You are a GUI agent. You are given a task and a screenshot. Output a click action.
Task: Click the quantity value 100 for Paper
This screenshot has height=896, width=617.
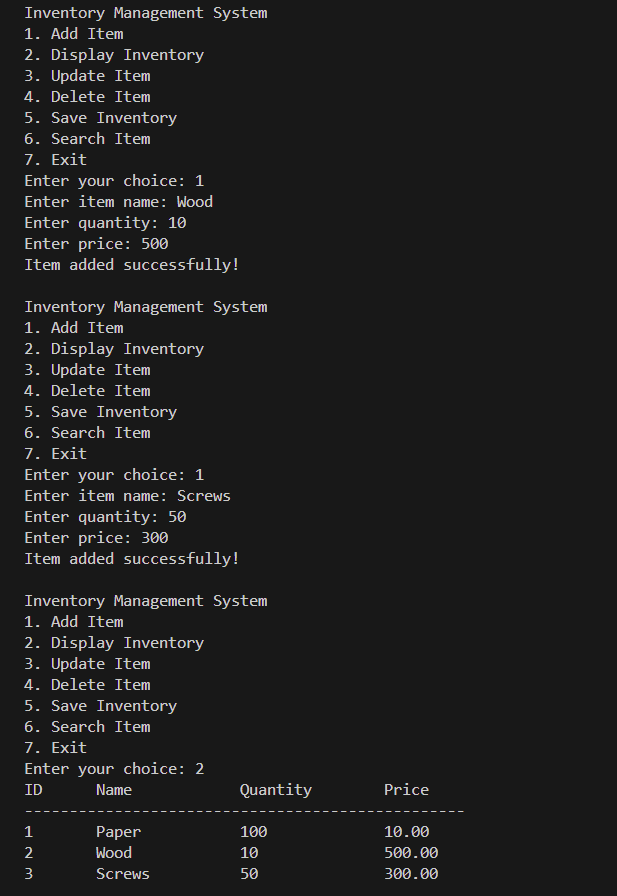[253, 832]
